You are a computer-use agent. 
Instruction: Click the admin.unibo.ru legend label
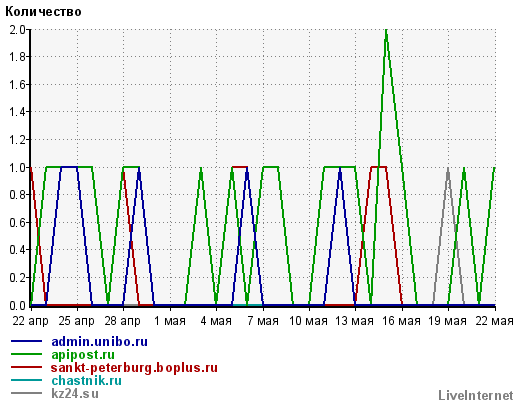[x=99, y=342]
